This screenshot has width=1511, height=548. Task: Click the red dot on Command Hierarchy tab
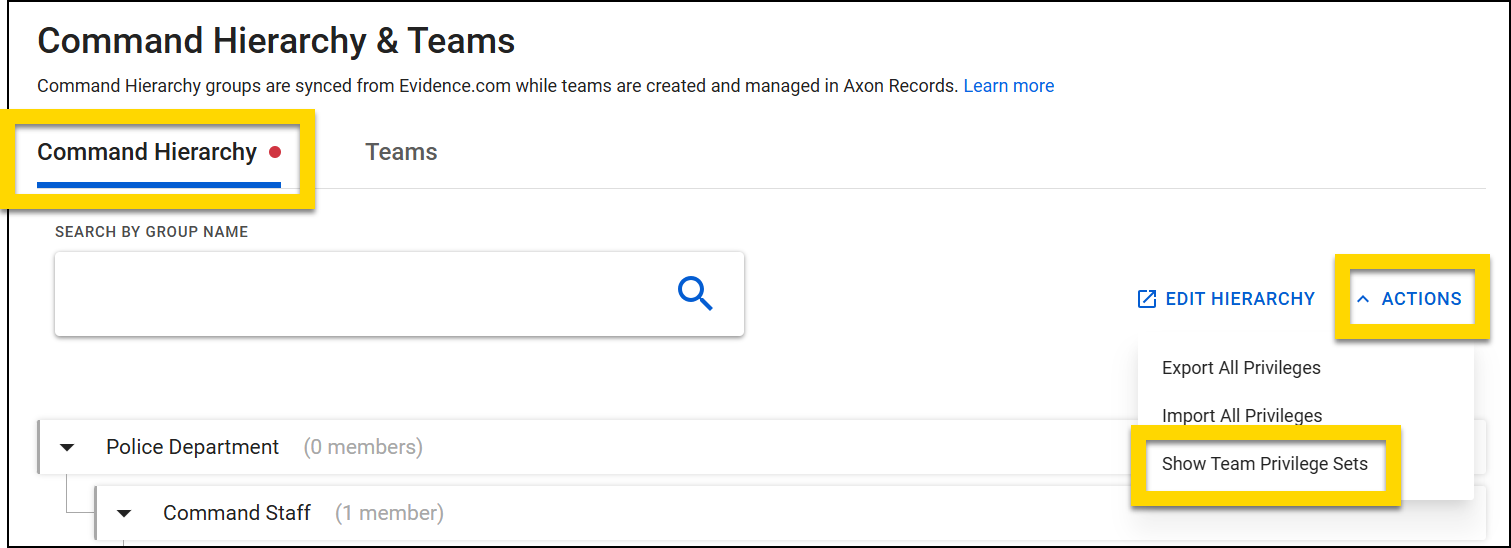[x=275, y=152]
